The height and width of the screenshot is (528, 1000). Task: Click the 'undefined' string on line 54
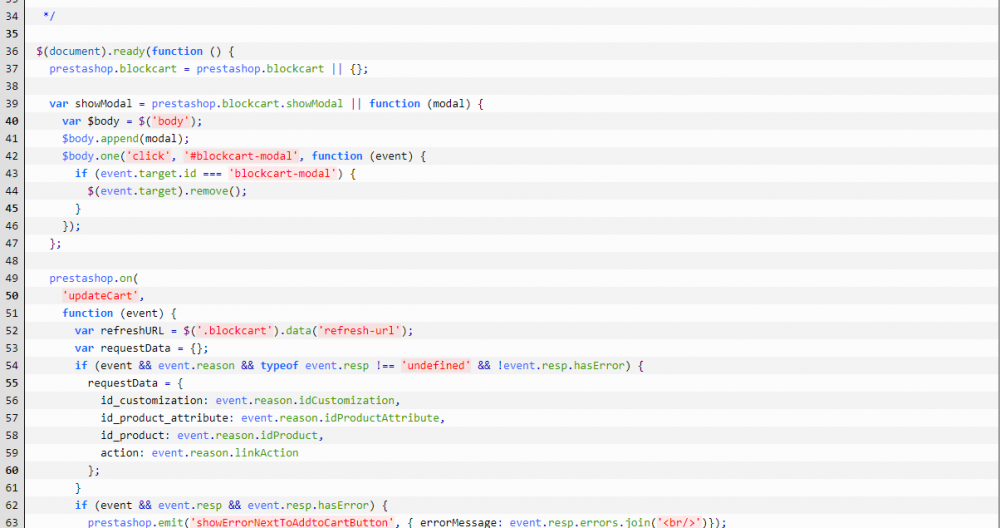[x=436, y=365]
